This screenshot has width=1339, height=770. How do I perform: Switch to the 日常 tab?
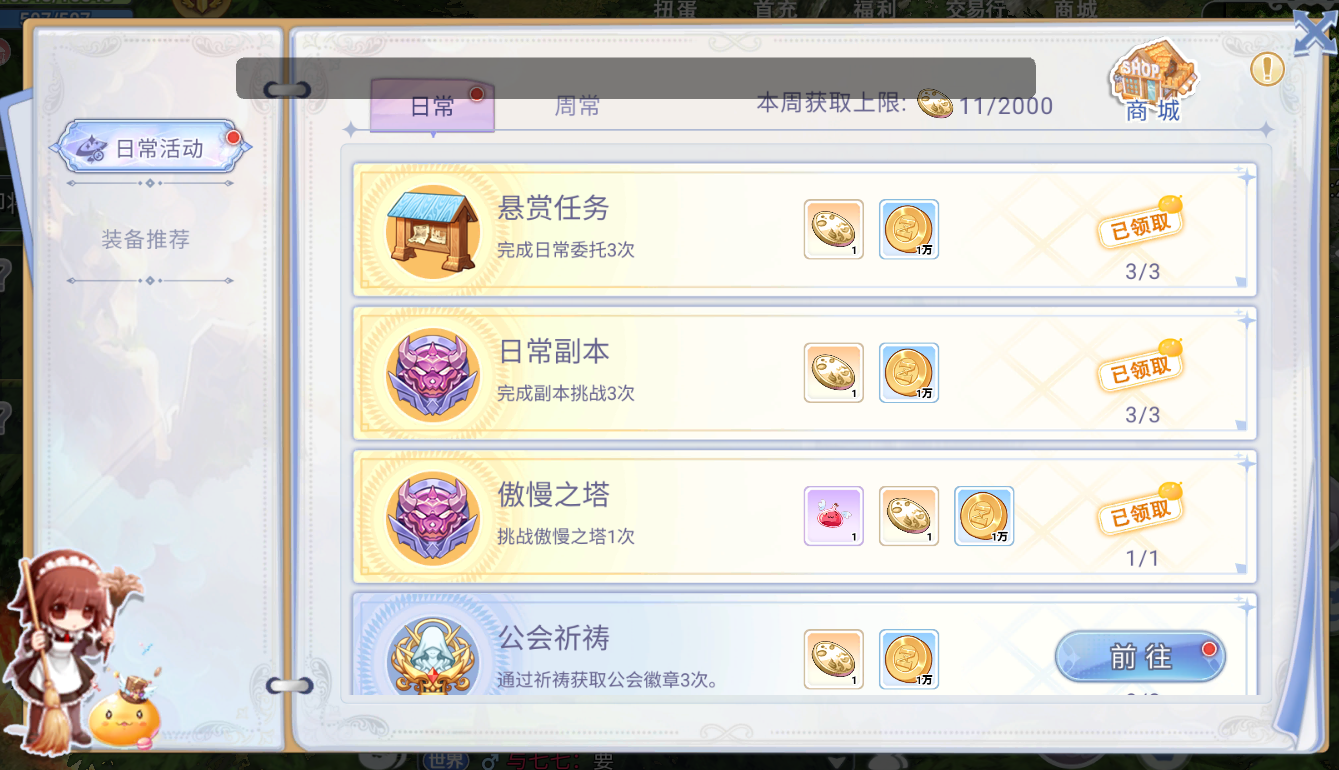[x=432, y=106]
